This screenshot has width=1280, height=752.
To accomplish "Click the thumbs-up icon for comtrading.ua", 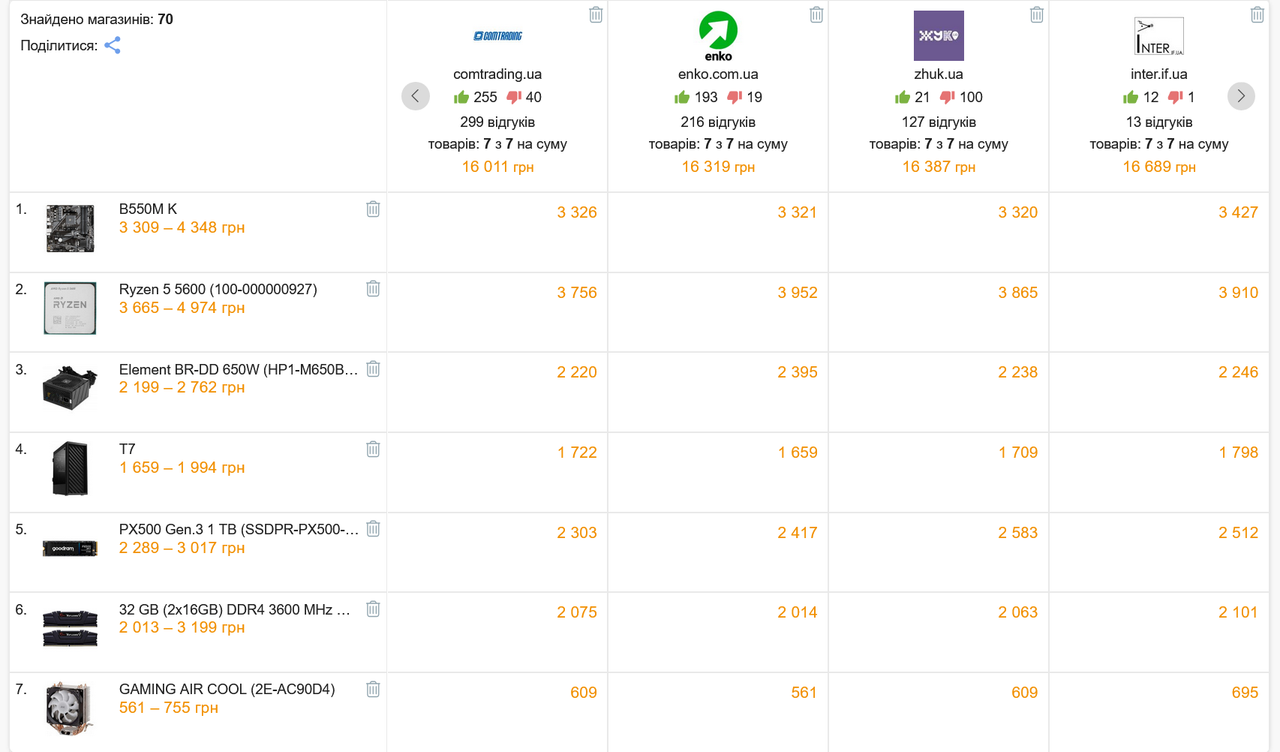I will [x=461, y=97].
